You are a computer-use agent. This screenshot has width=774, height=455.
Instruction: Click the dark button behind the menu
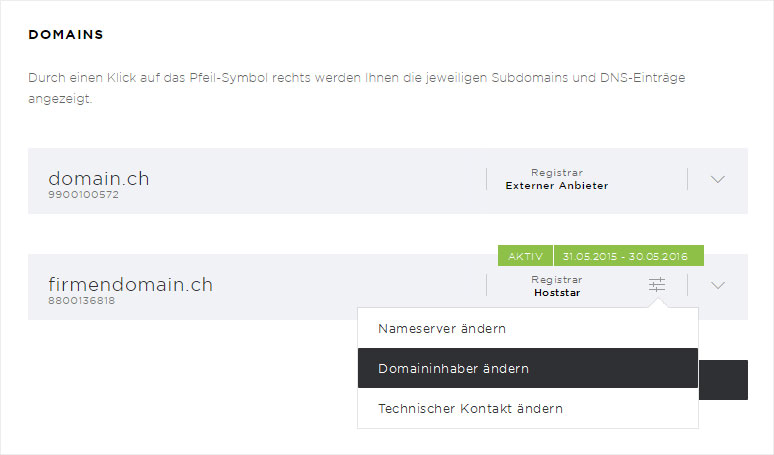click(723, 380)
